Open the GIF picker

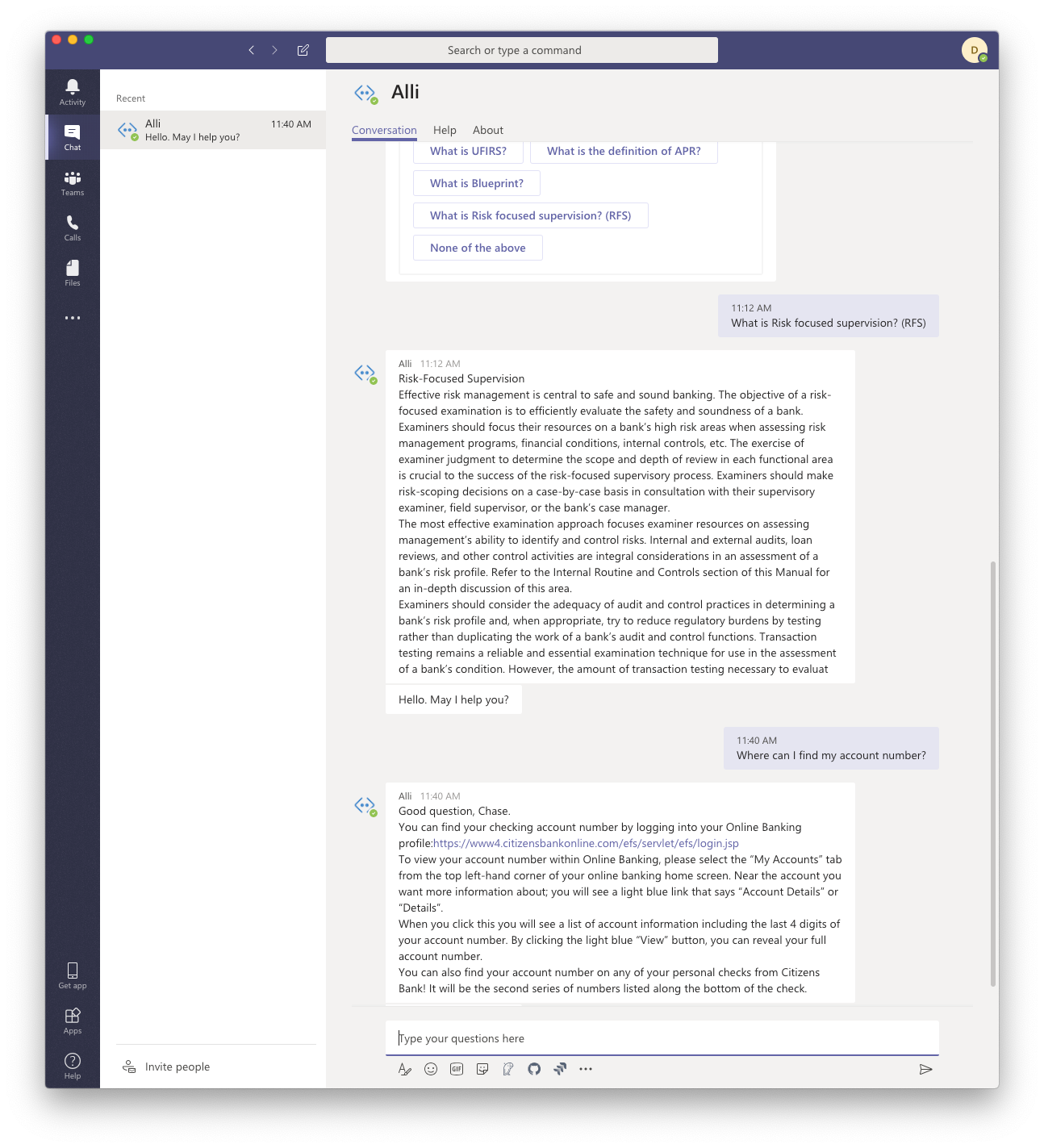457,1069
